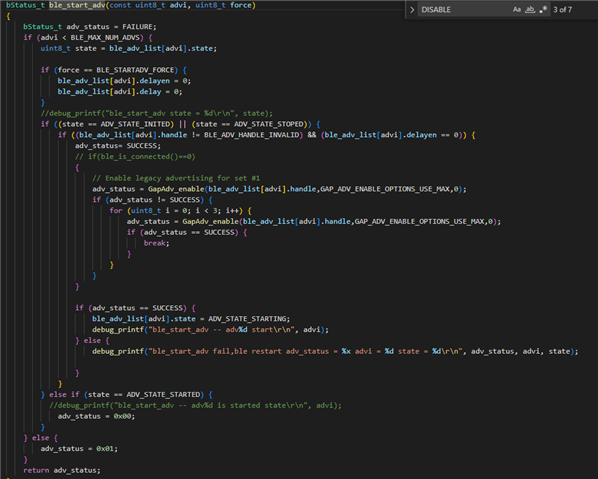Expand the replace toggle chevron

pyautogui.click(x=412, y=10)
